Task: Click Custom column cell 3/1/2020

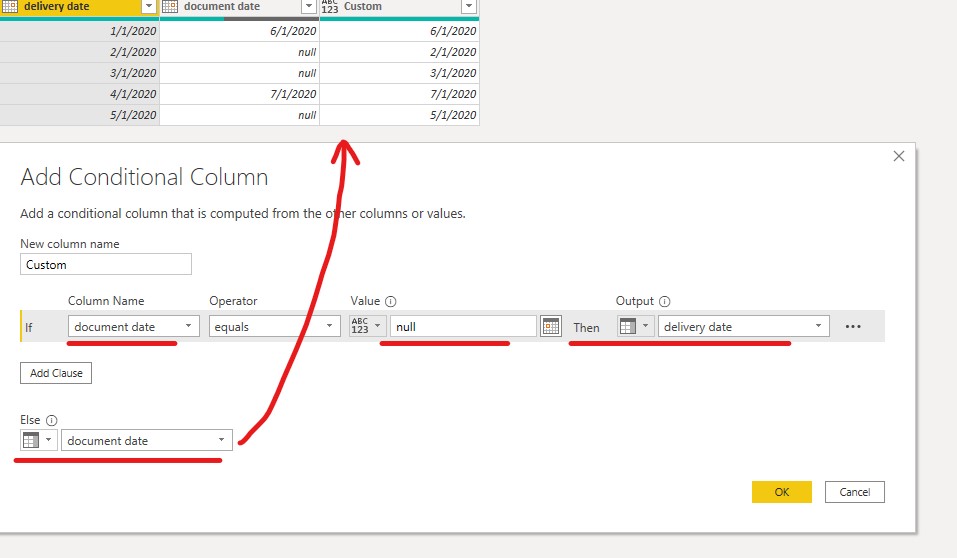Action: 400,73
